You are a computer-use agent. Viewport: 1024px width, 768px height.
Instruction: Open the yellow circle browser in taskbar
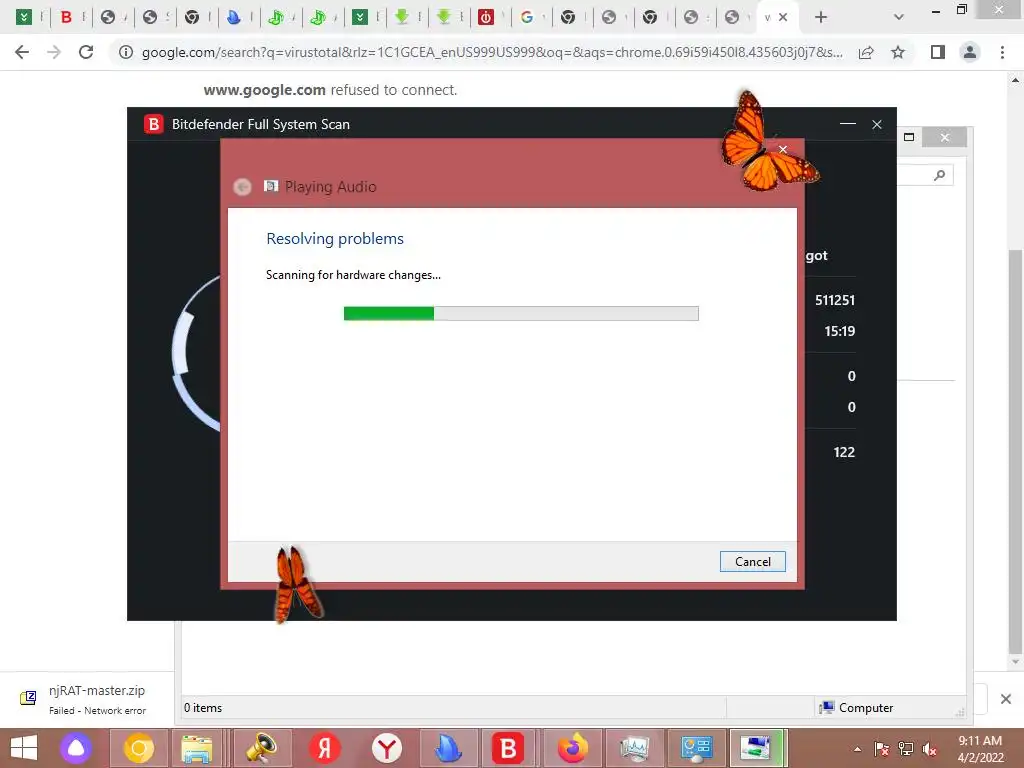[x=138, y=748]
